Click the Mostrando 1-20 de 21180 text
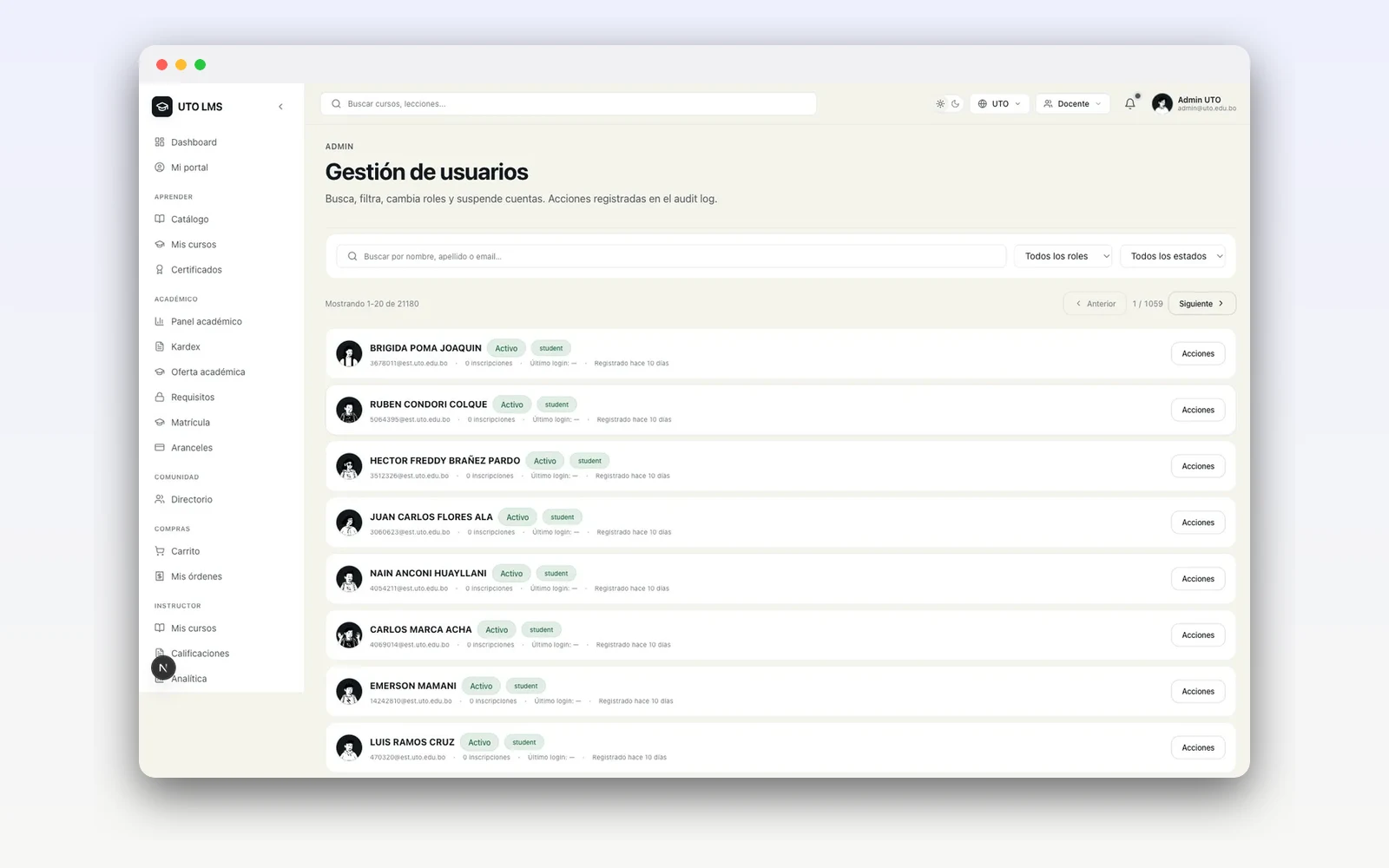 [x=372, y=304]
